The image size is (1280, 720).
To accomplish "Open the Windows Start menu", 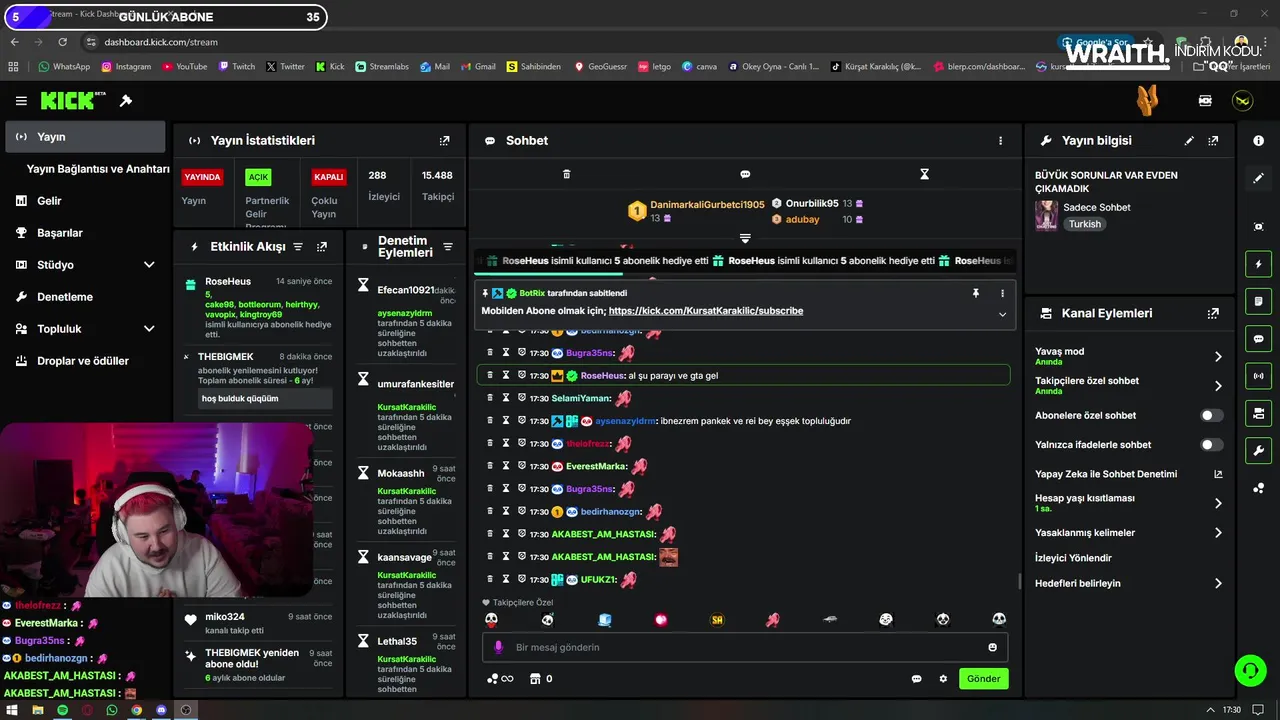I will tap(12, 710).
